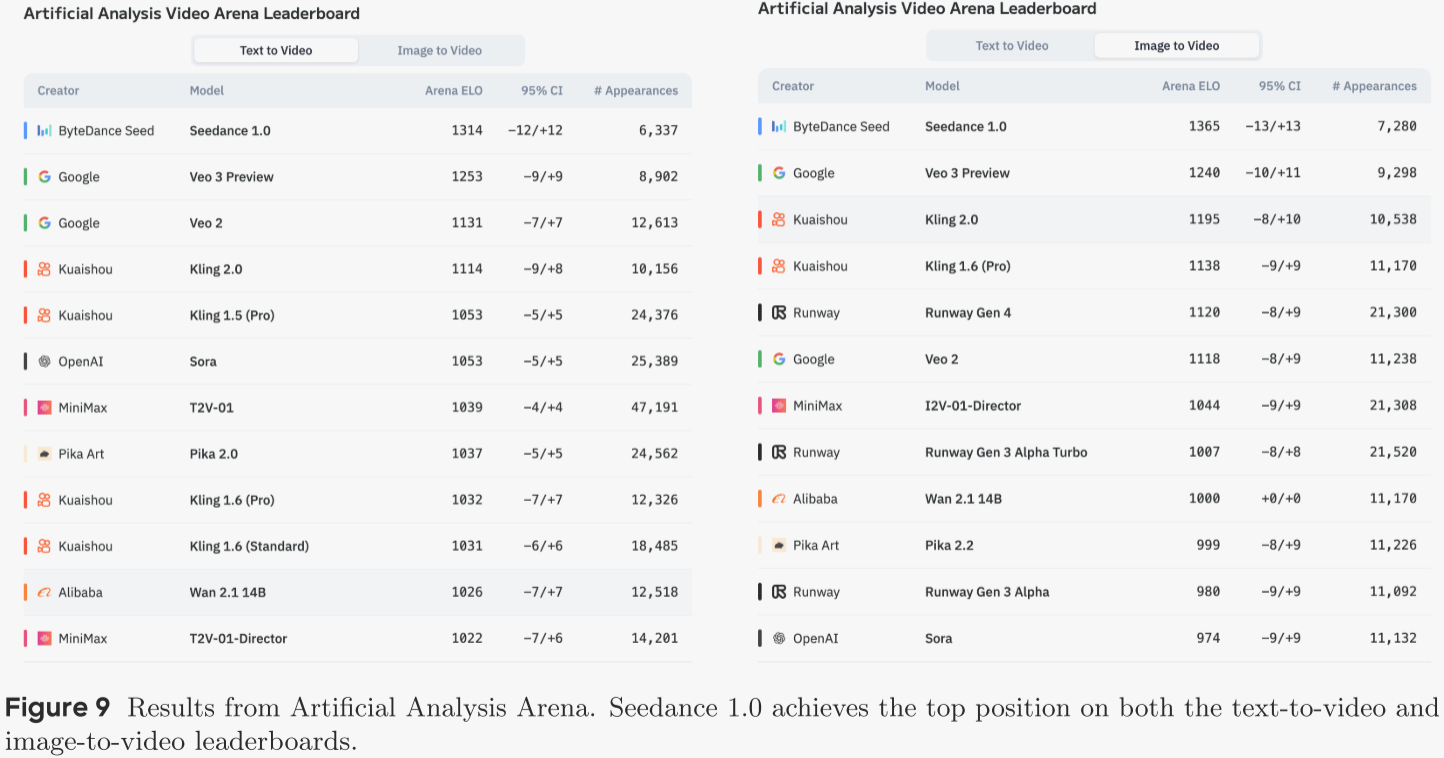1444x758 pixels.
Task: Click Runway logo beside Runway Gen 4
Action: pyautogui.click(x=779, y=313)
